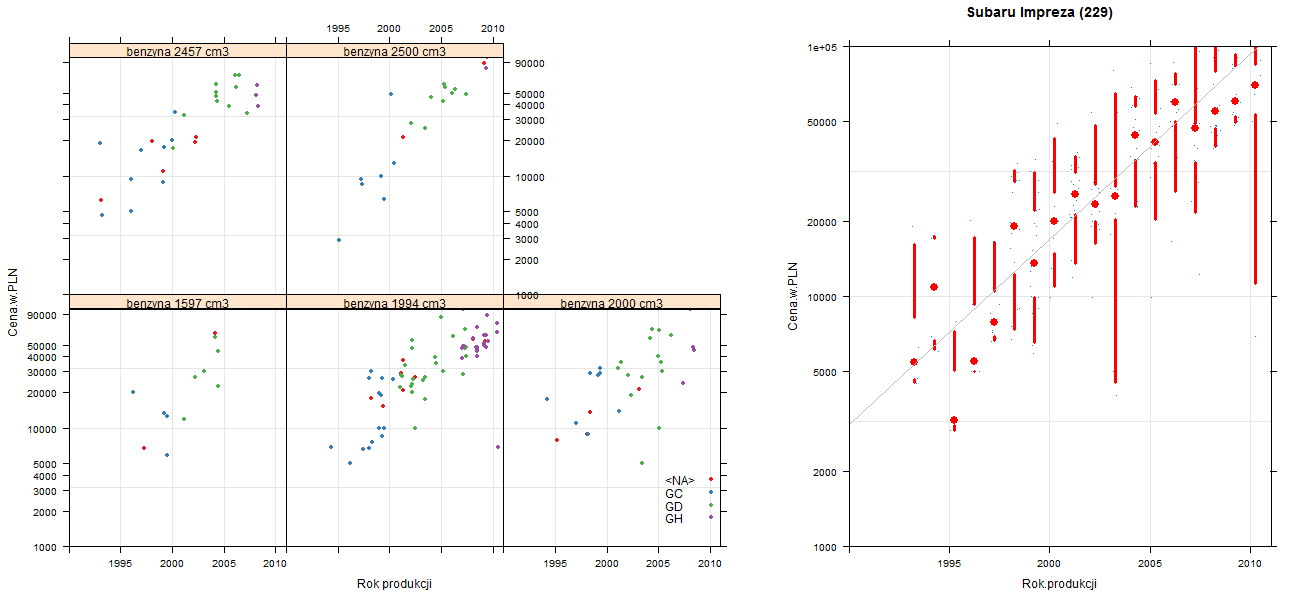Click the "2005" tick above the benzyna 2500 cm3 panel

[x=441, y=29]
